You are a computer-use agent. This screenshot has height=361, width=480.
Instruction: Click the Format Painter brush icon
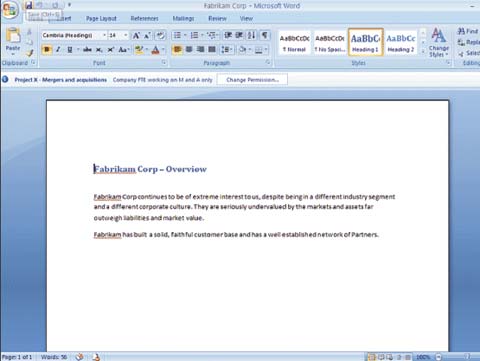tap(29, 52)
